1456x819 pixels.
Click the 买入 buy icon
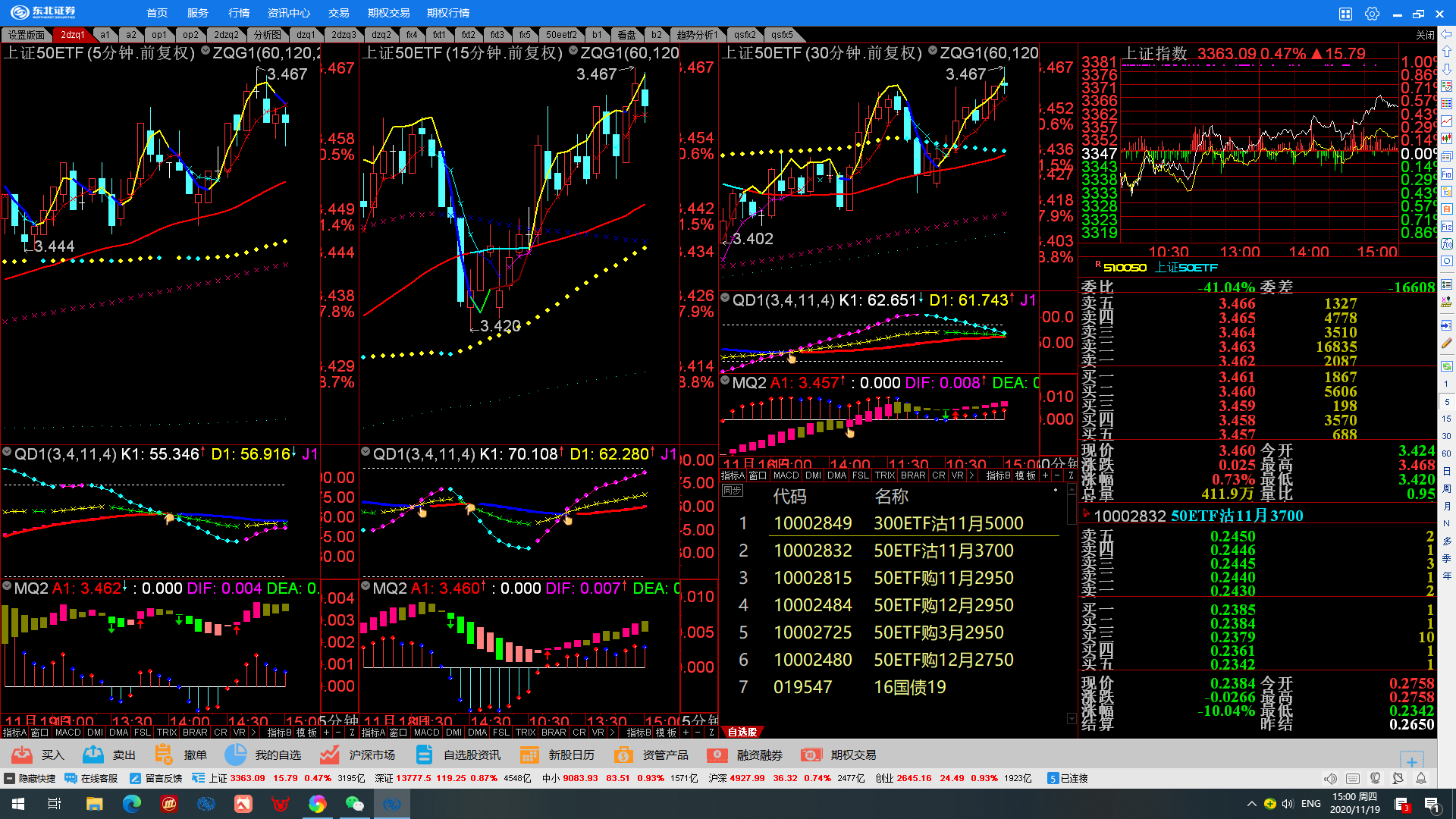click(x=22, y=755)
